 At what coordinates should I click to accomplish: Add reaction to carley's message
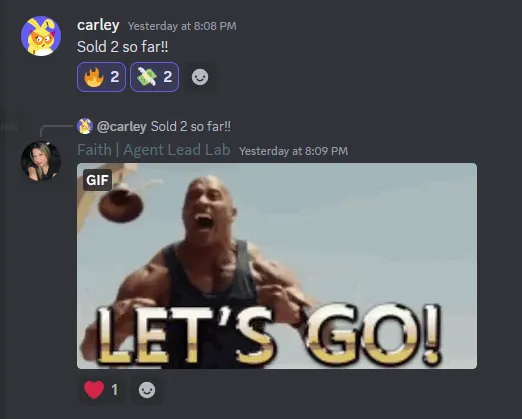[200, 77]
